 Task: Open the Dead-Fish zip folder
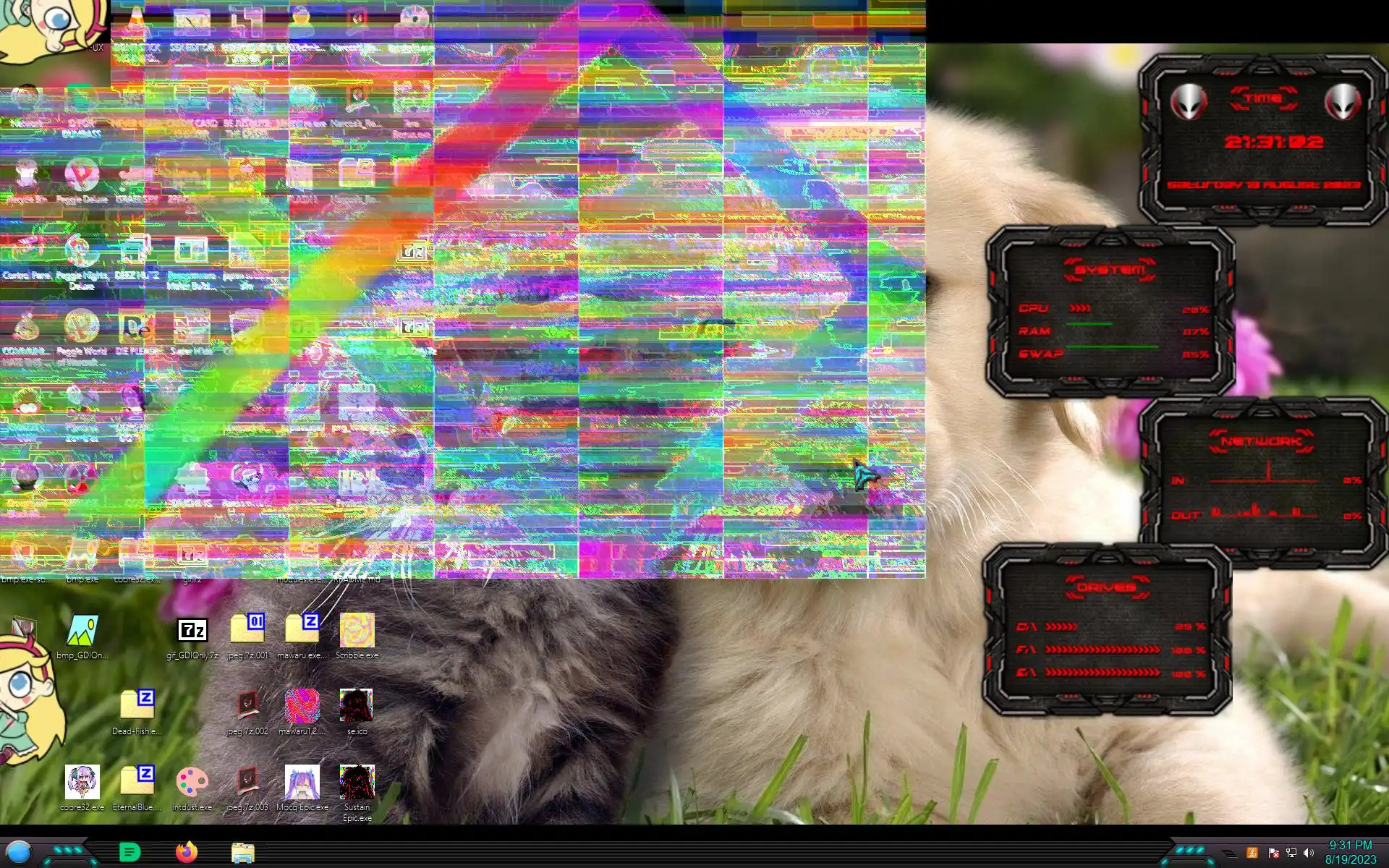point(137,705)
